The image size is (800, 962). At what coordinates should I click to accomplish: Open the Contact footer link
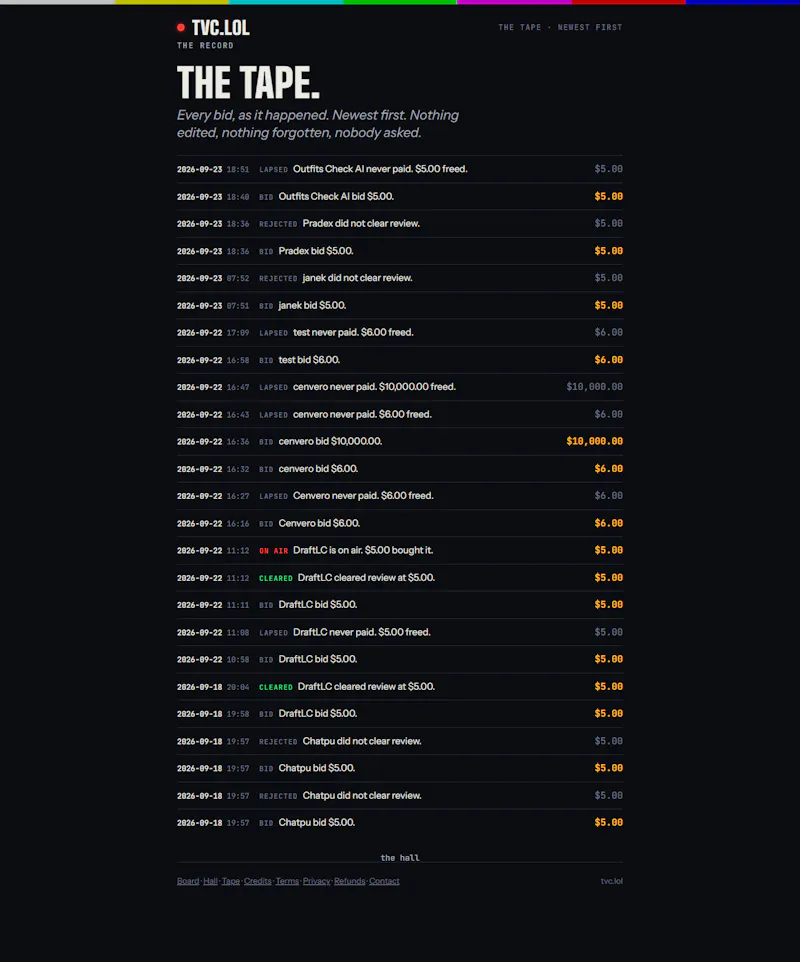click(384, 881)
